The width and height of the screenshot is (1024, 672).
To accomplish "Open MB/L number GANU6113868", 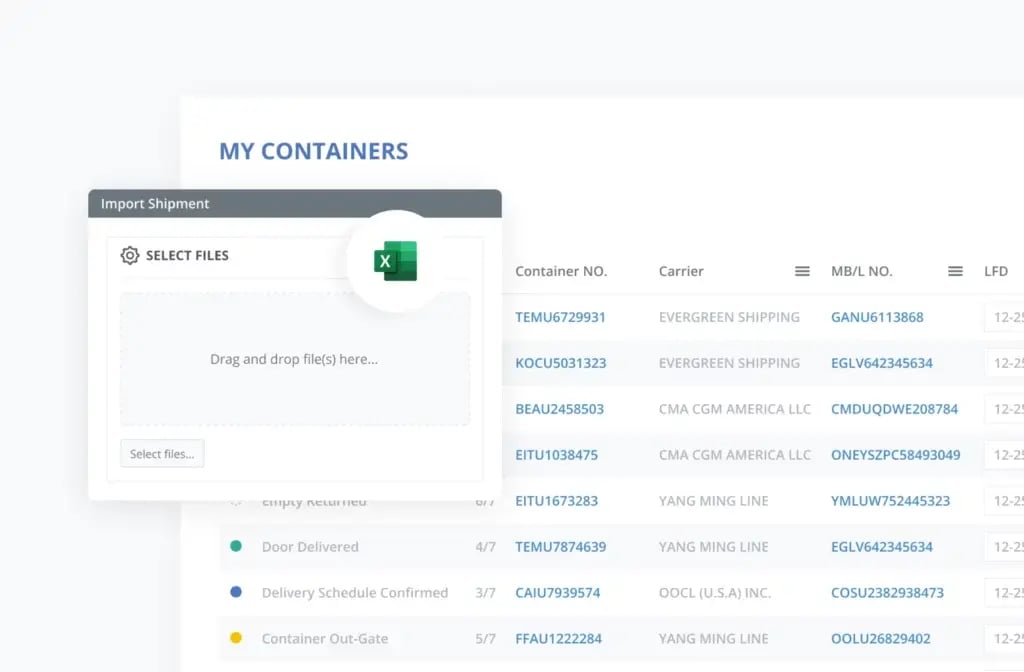I will pos(877,317).
